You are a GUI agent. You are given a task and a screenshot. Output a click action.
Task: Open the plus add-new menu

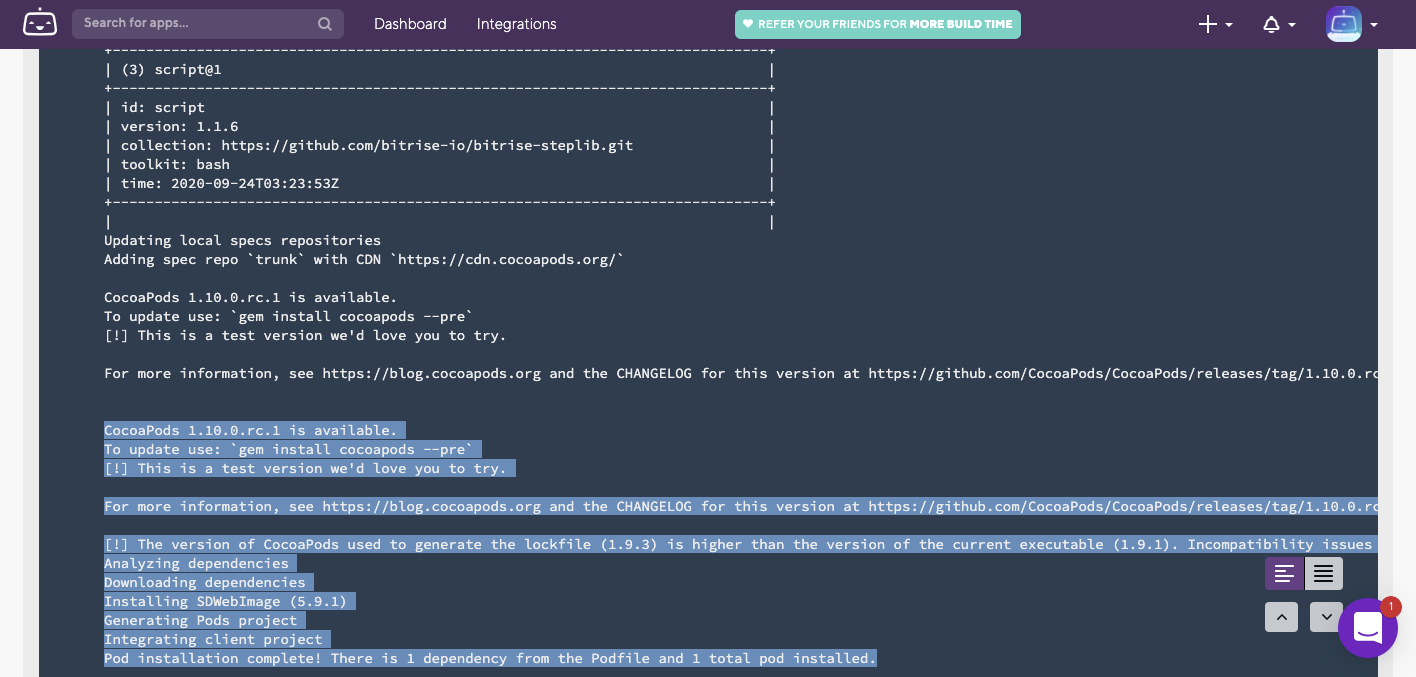pyautogui.click(x=1208, y=24)
